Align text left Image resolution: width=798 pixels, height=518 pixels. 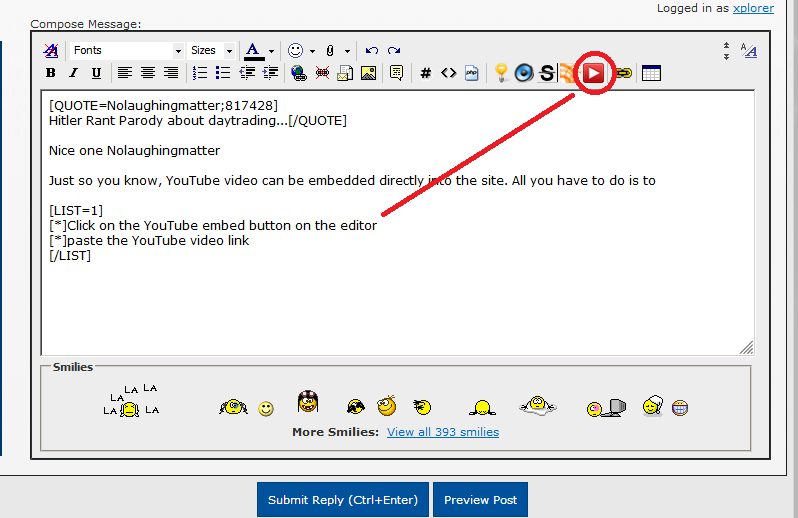point(125,73)
